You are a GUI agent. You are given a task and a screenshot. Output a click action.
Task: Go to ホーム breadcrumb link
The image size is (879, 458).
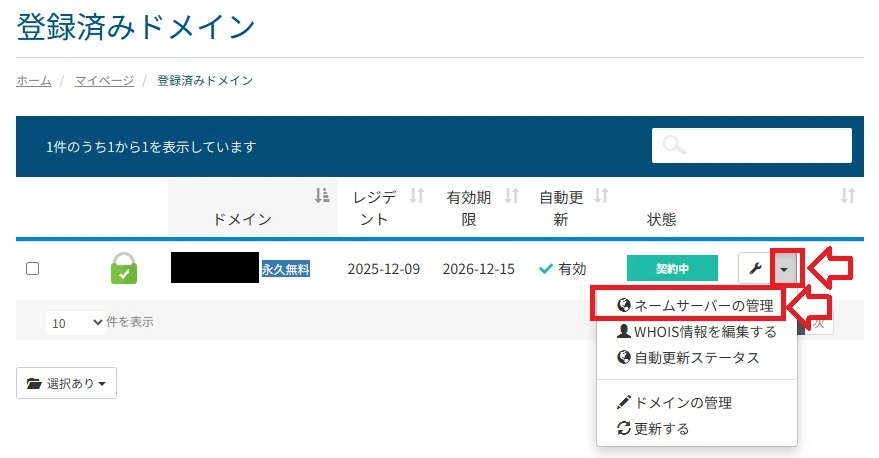point(34,81)
